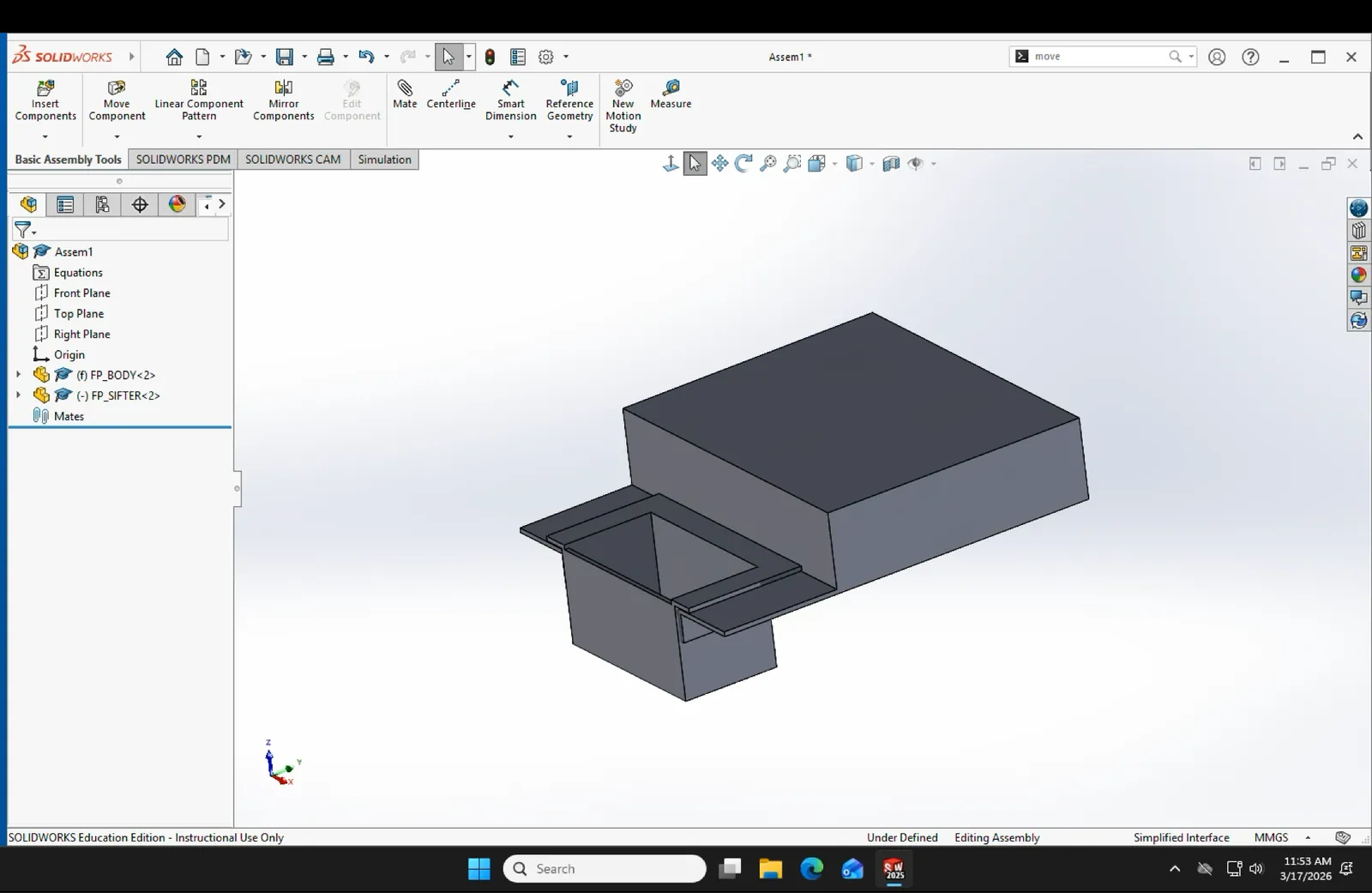Open the DisplayManager appearance tab
The width and height of the screenshot is (1372, 893).
[177, 204]
